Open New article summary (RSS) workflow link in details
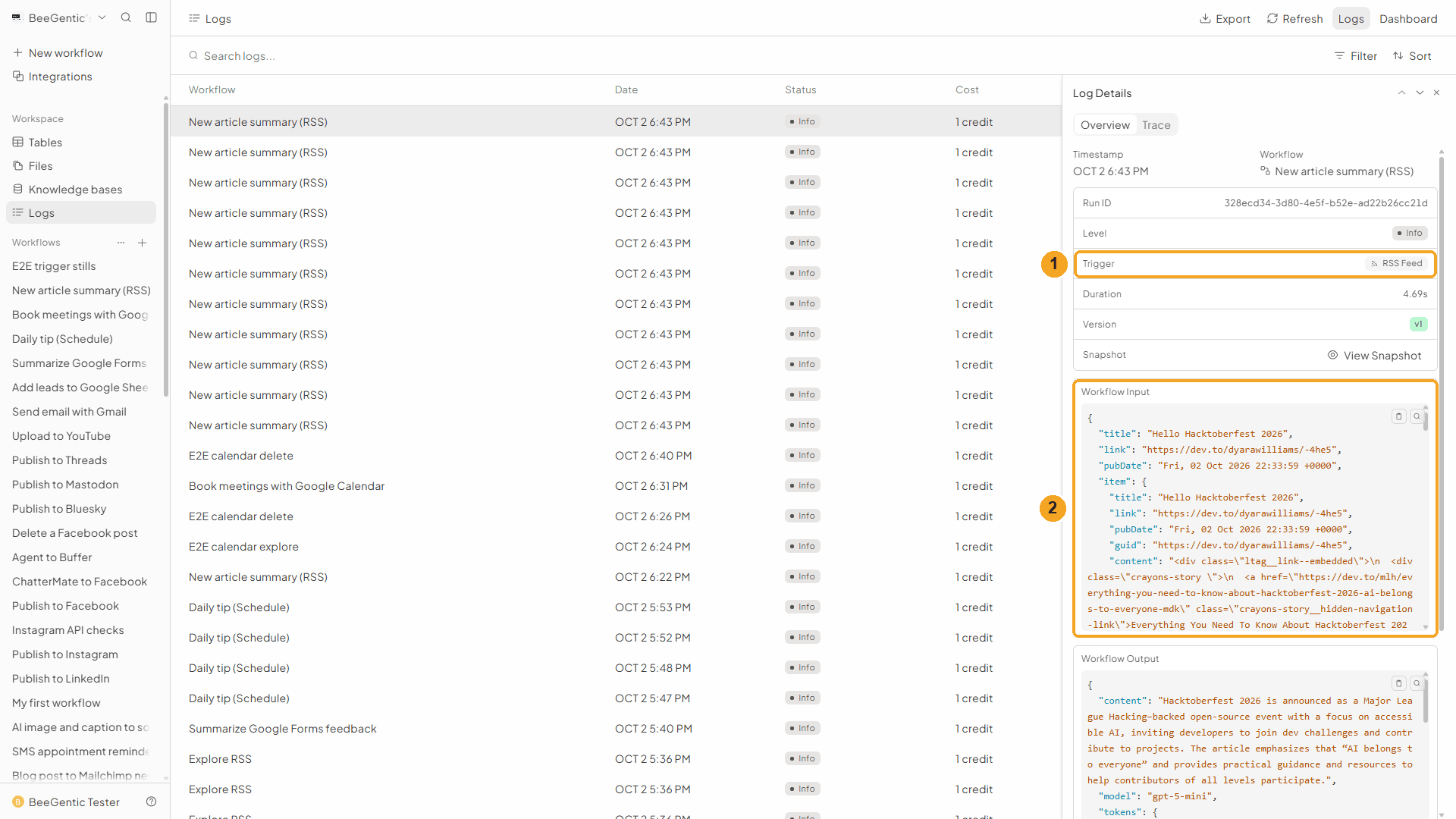The width and height of the screenshot is (1456, 819). point(1337,171)
